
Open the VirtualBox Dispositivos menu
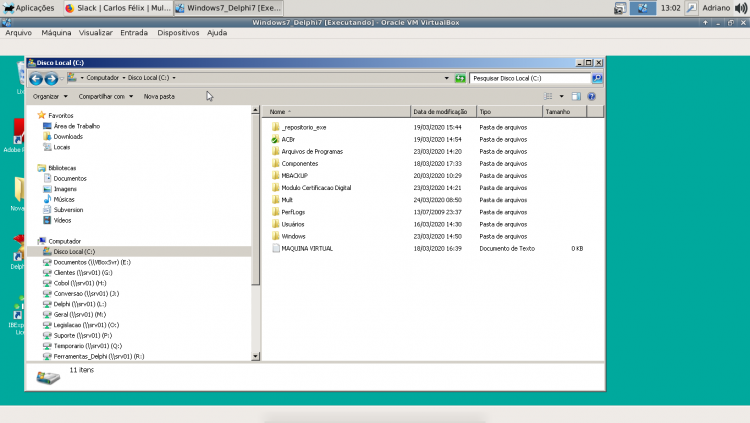point(178,33)
